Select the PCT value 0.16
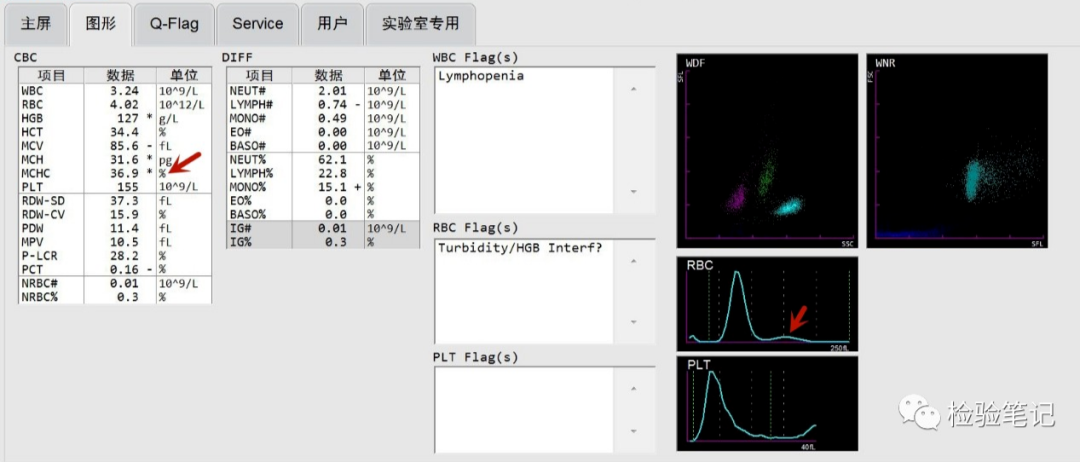 pos(126,269)
